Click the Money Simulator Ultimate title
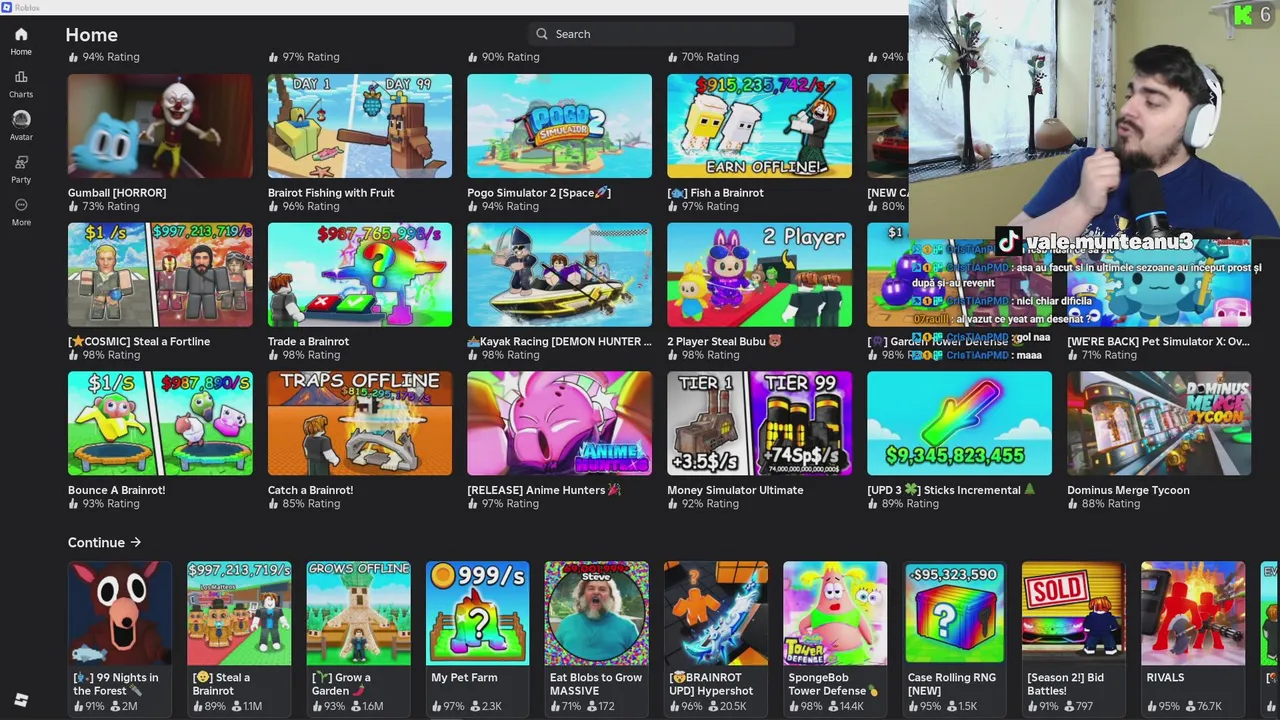This screenshot has height=720, width=1280. 735,490
